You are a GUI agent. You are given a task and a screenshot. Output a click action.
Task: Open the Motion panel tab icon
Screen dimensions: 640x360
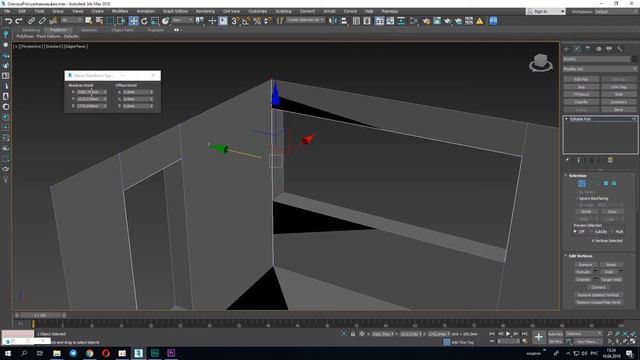[598, 49]
